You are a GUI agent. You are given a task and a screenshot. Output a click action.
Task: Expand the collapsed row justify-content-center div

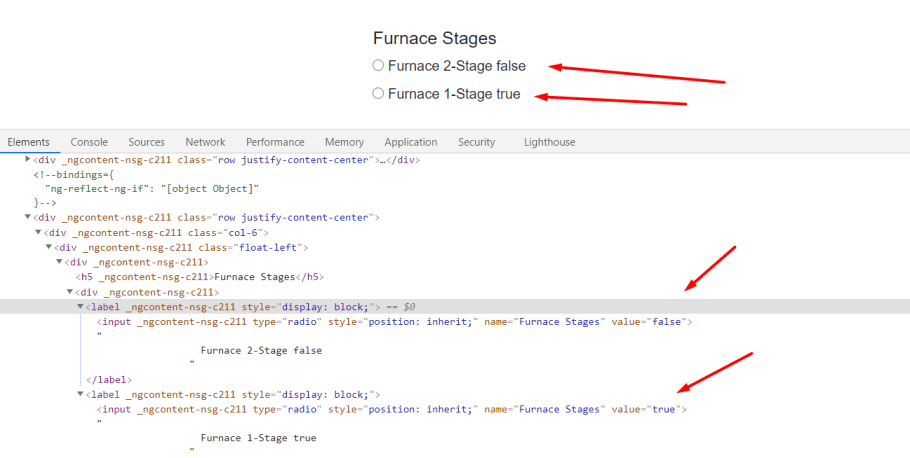27,159
